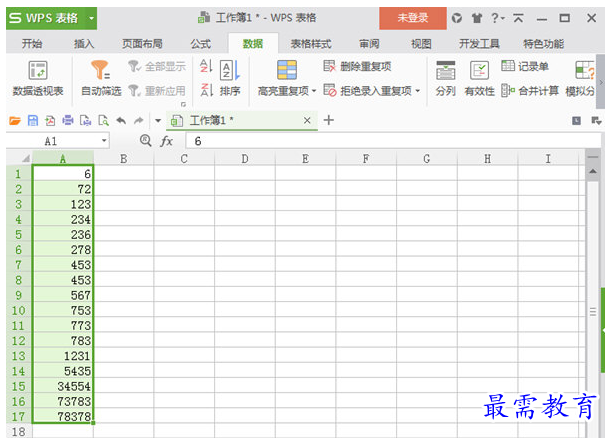Collapse the ribbon with the up-arrow icon
This screenshot has height=438, width=605.
(518, 18)
